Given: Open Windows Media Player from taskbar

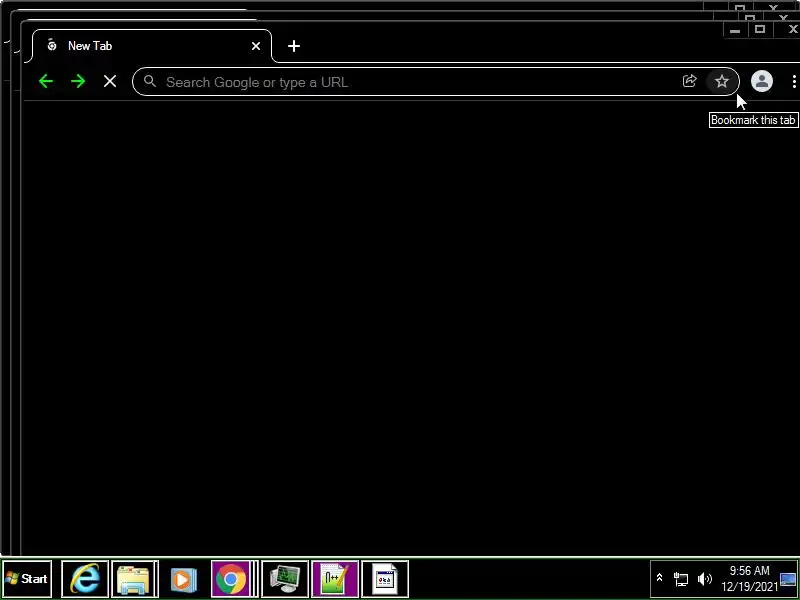Looking at the screenshot, I should coord(184,579).
